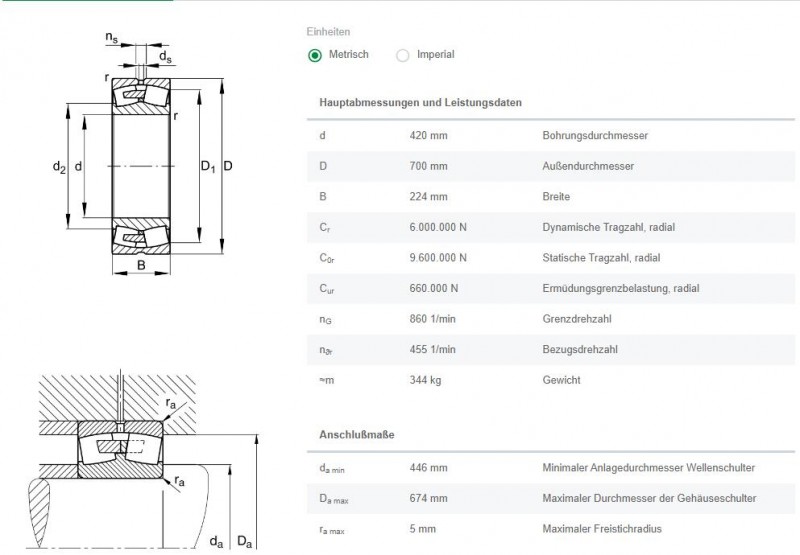Click the Anschlußmaße heading
Viewport: 800px width, 555px height.
tap(357, 435)
